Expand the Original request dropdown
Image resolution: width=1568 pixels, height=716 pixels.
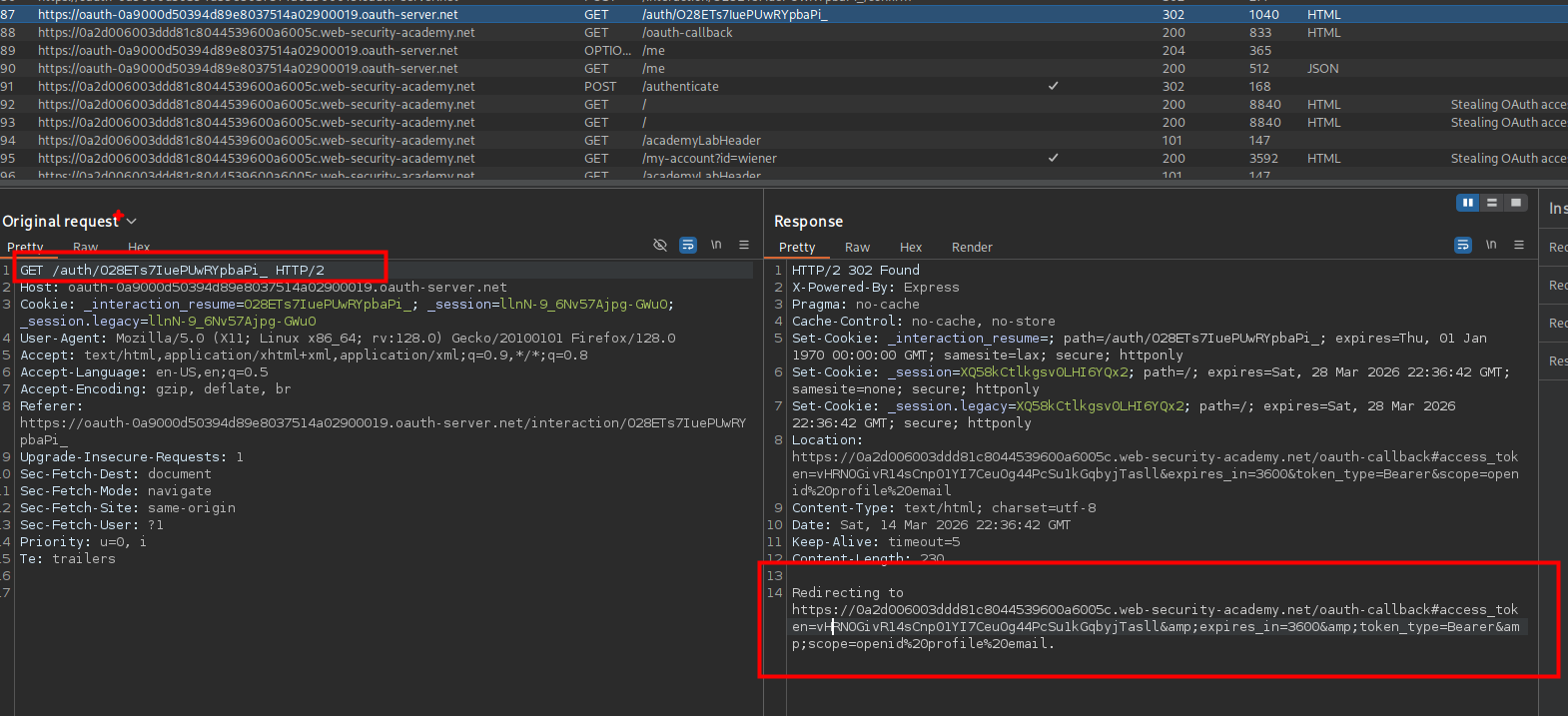(x=131, y=222)
